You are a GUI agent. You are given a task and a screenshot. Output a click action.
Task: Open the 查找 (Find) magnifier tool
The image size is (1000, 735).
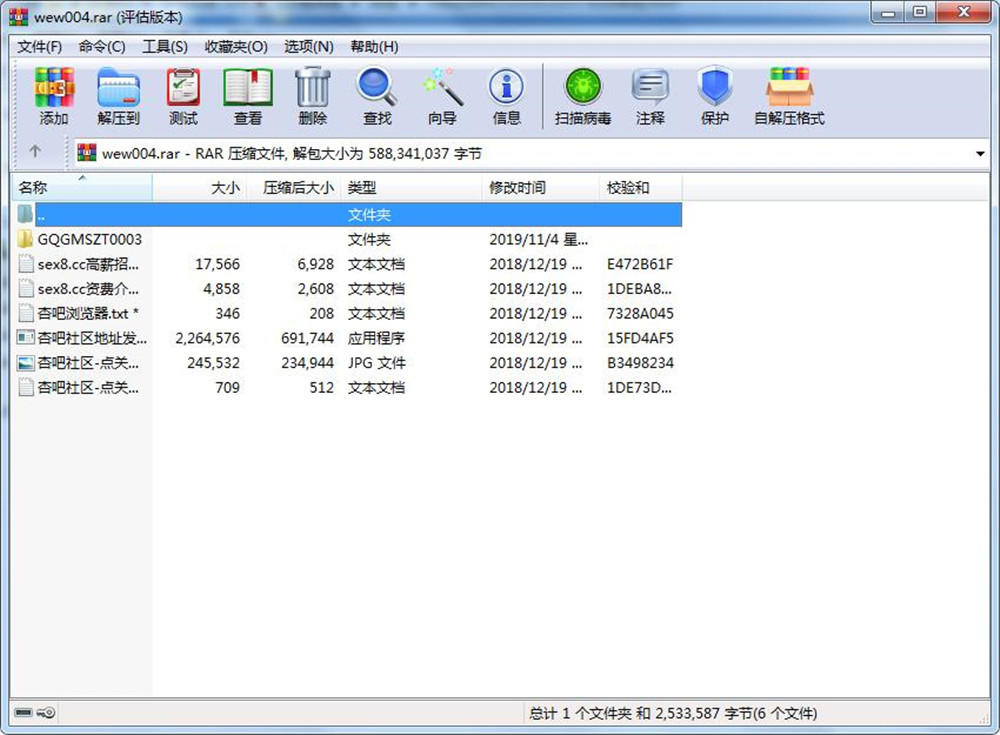coord(377,87)
